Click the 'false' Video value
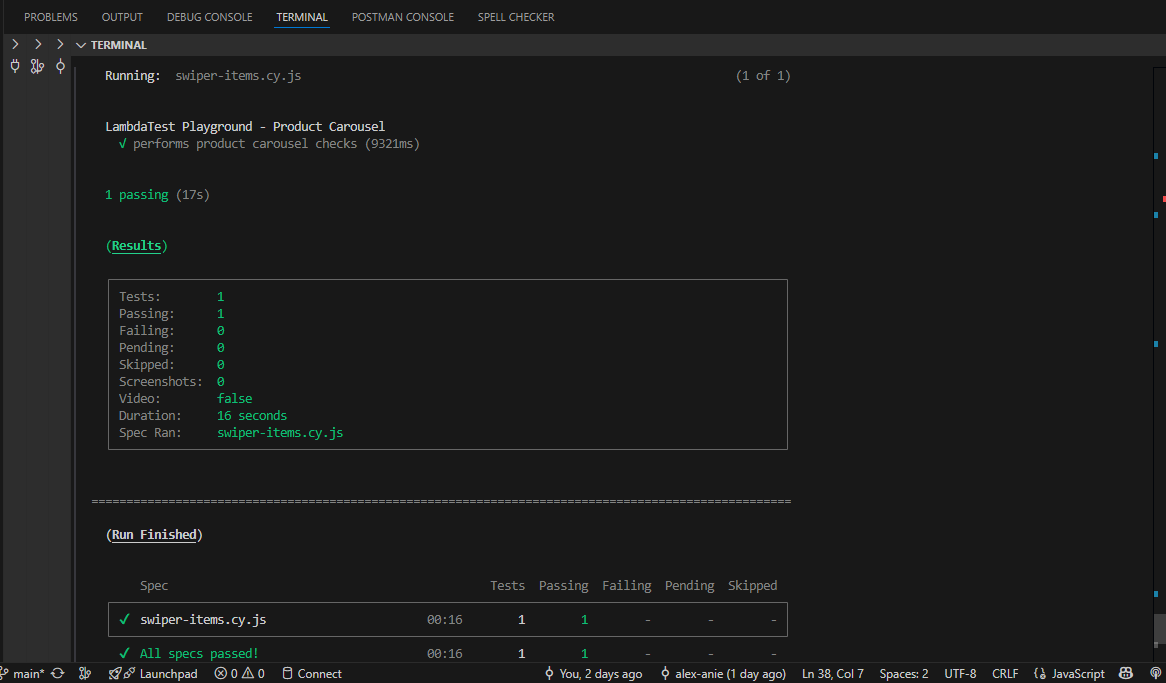The height and width of the screenshot is (683, 1166). [x=235, y=398]
